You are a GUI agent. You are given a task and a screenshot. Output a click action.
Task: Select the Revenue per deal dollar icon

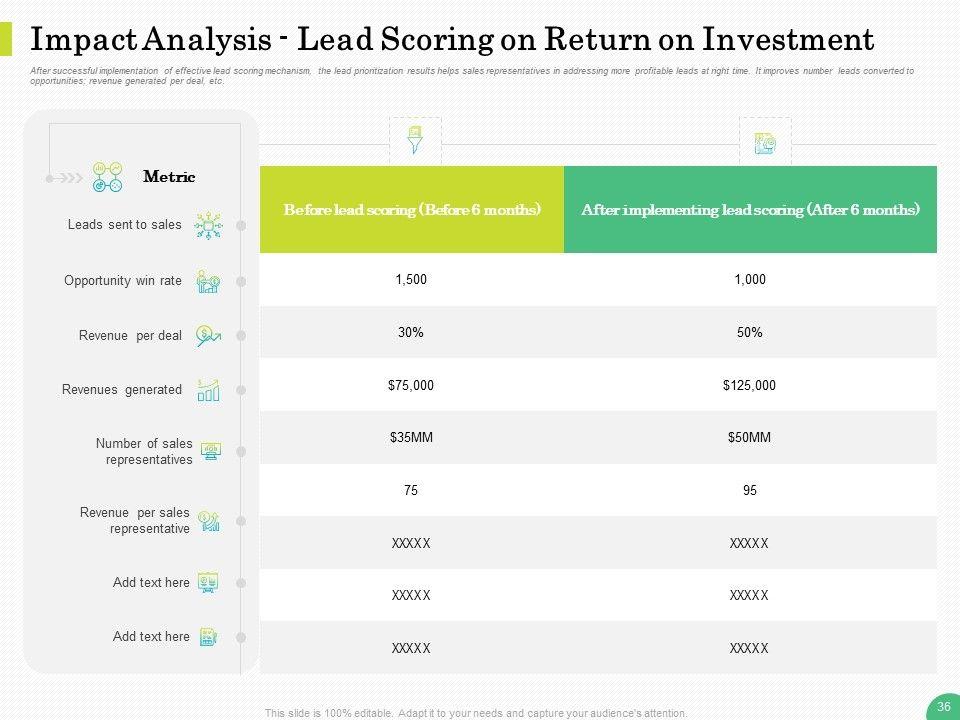209,336
